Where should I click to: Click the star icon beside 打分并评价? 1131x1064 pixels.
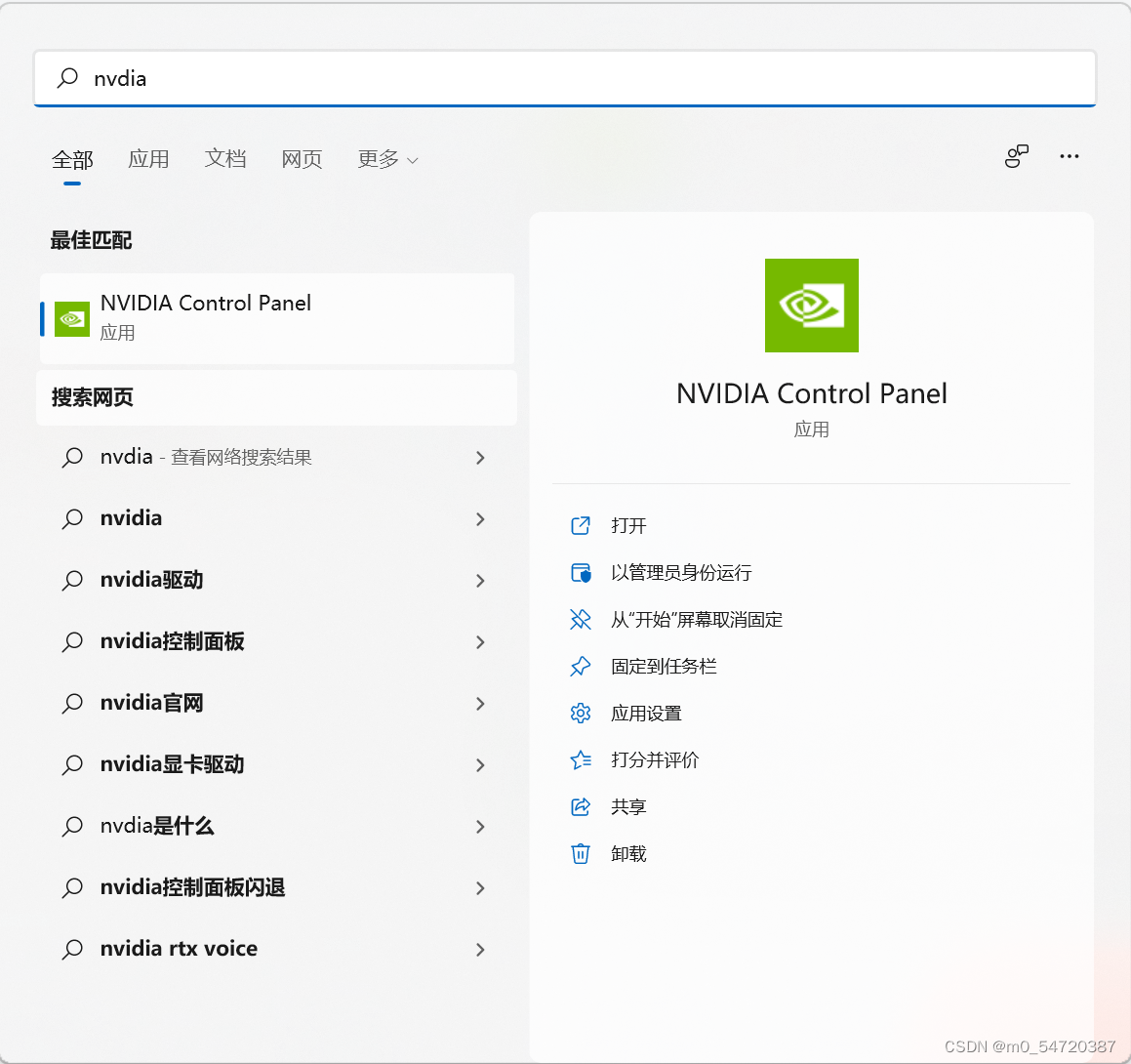(581, 760)
